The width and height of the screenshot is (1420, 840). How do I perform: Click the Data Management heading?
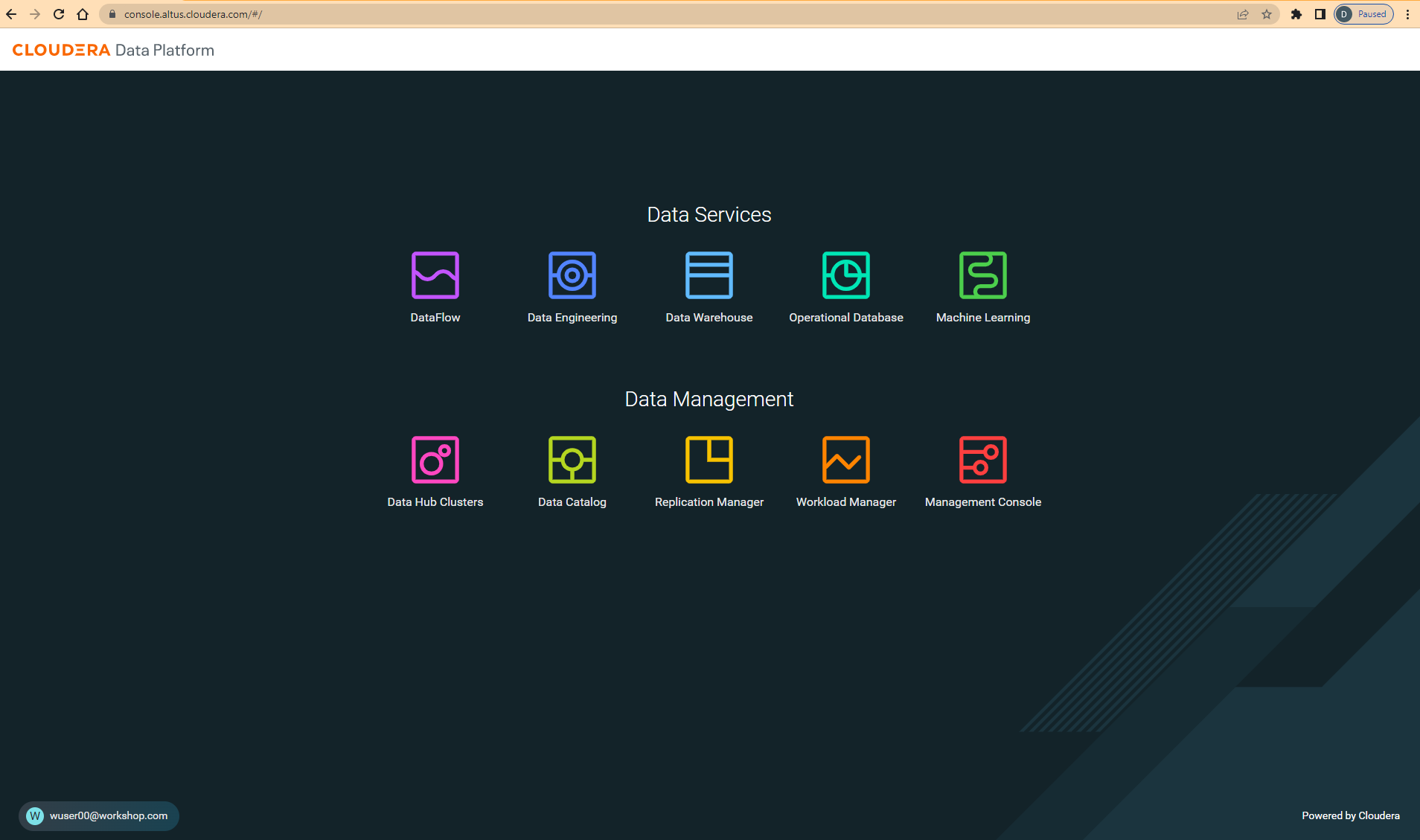coord(709,400)
